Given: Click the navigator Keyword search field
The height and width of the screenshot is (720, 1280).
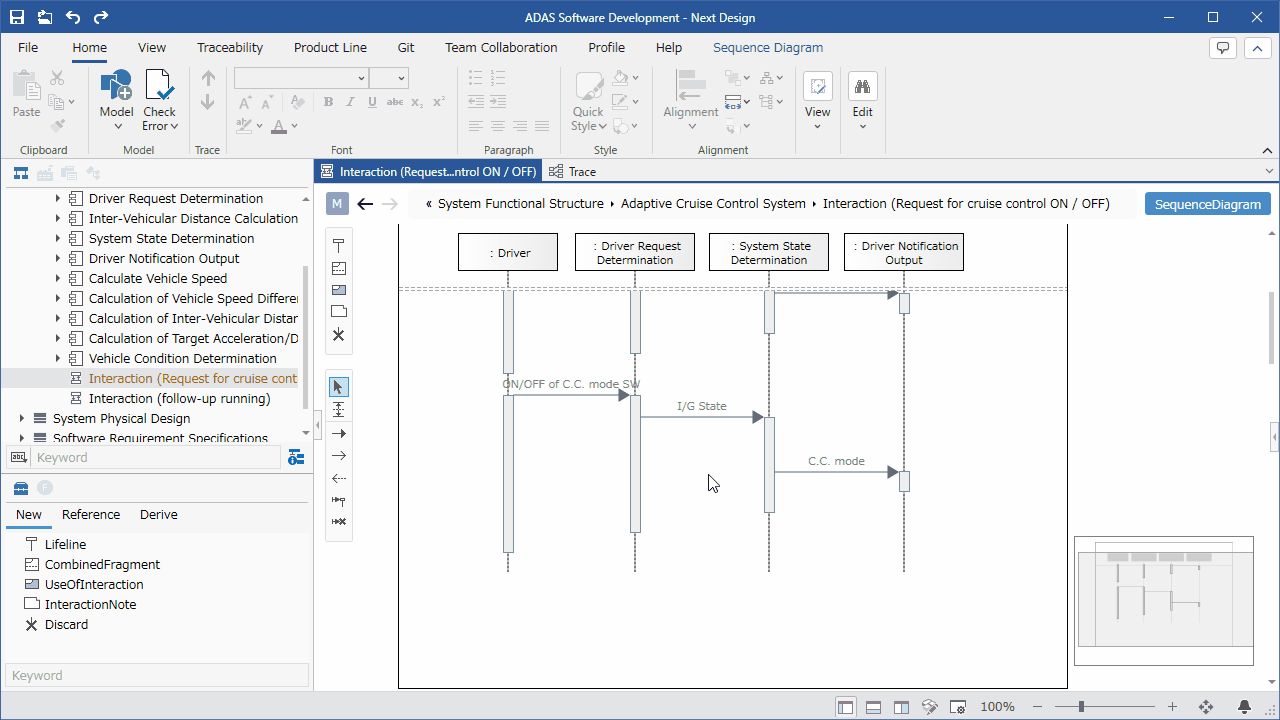Looking at the screenshot, I should point(157,457).
